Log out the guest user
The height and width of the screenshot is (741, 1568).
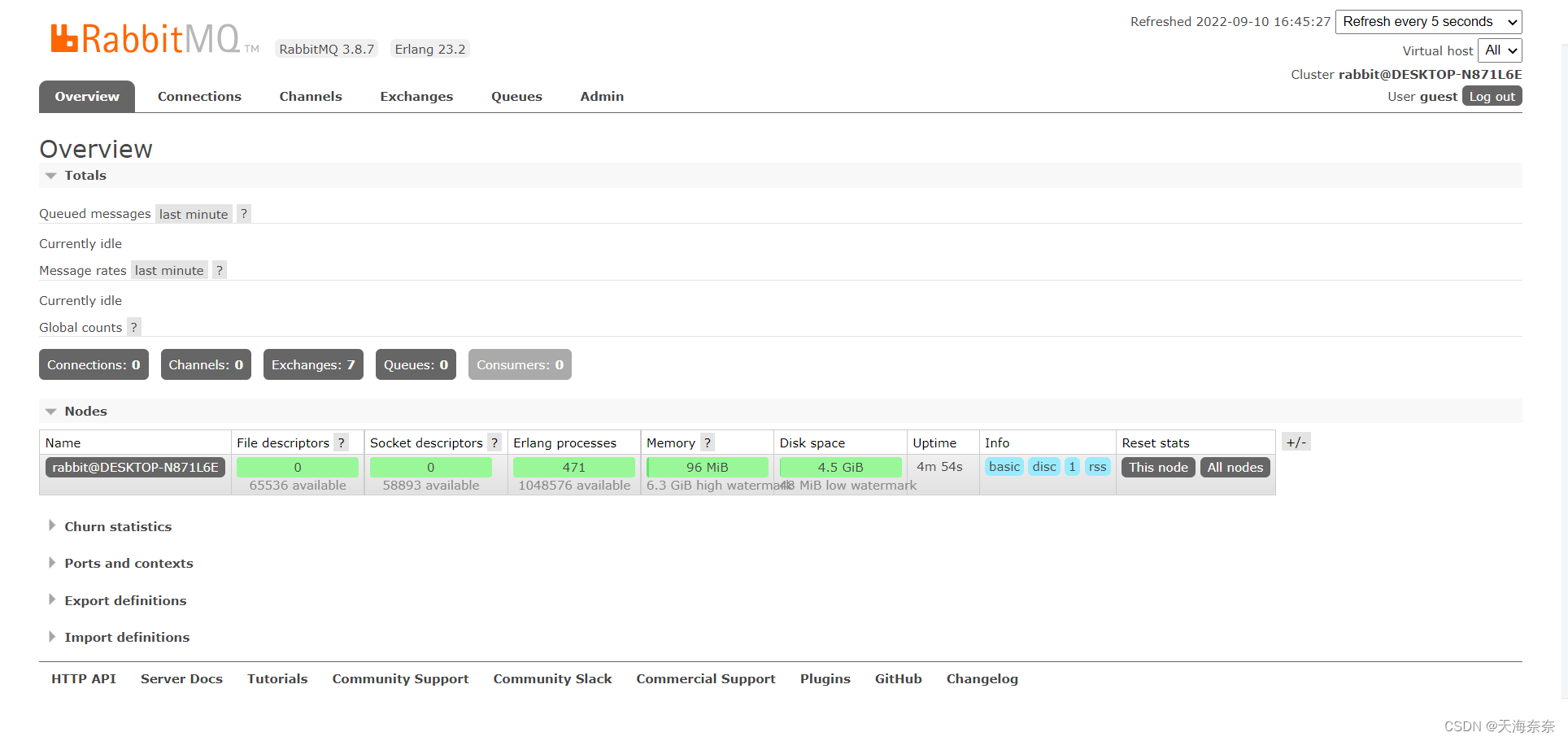(x=1492, y=96)
